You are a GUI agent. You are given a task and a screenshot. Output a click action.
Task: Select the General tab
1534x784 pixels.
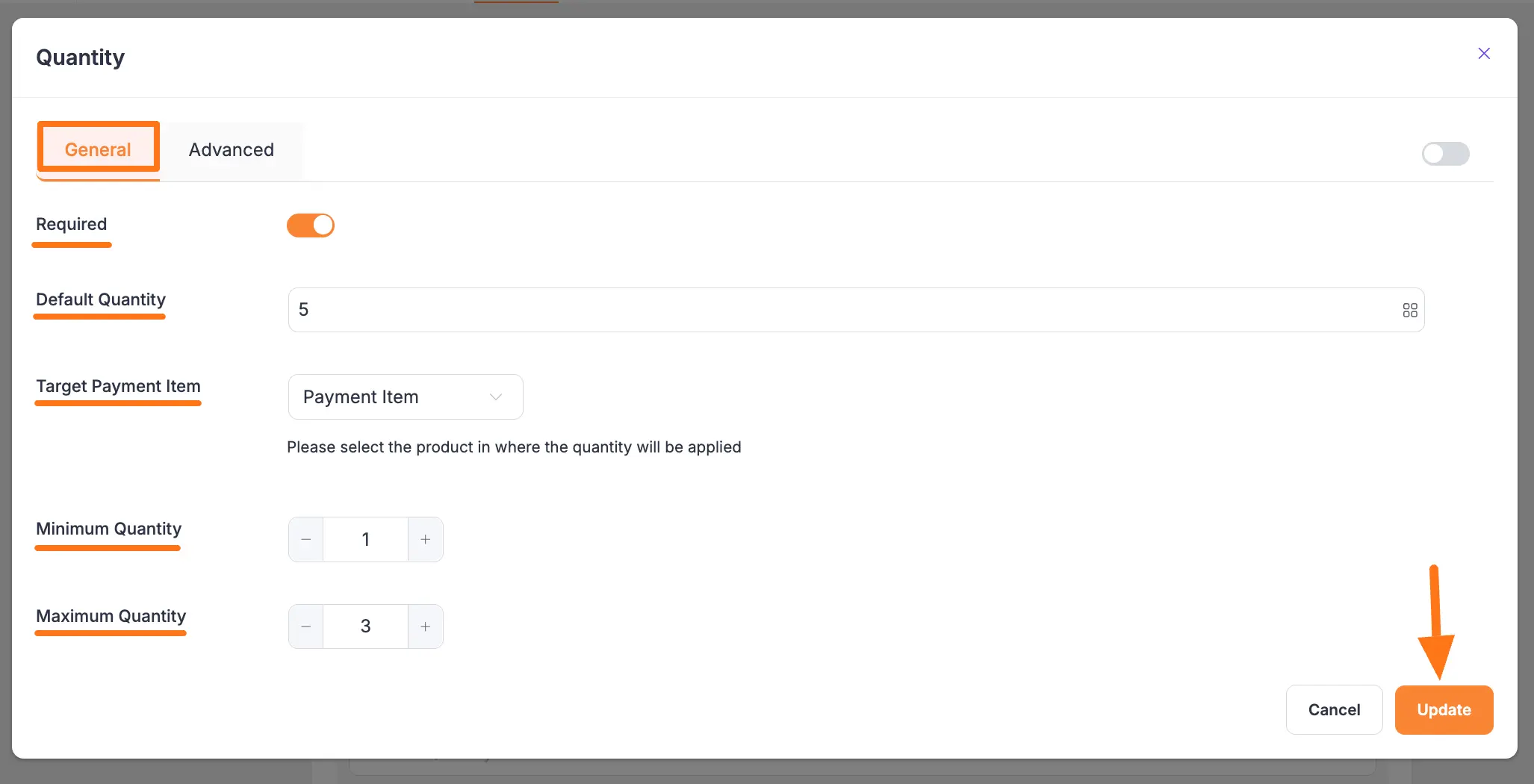(98, 149)
